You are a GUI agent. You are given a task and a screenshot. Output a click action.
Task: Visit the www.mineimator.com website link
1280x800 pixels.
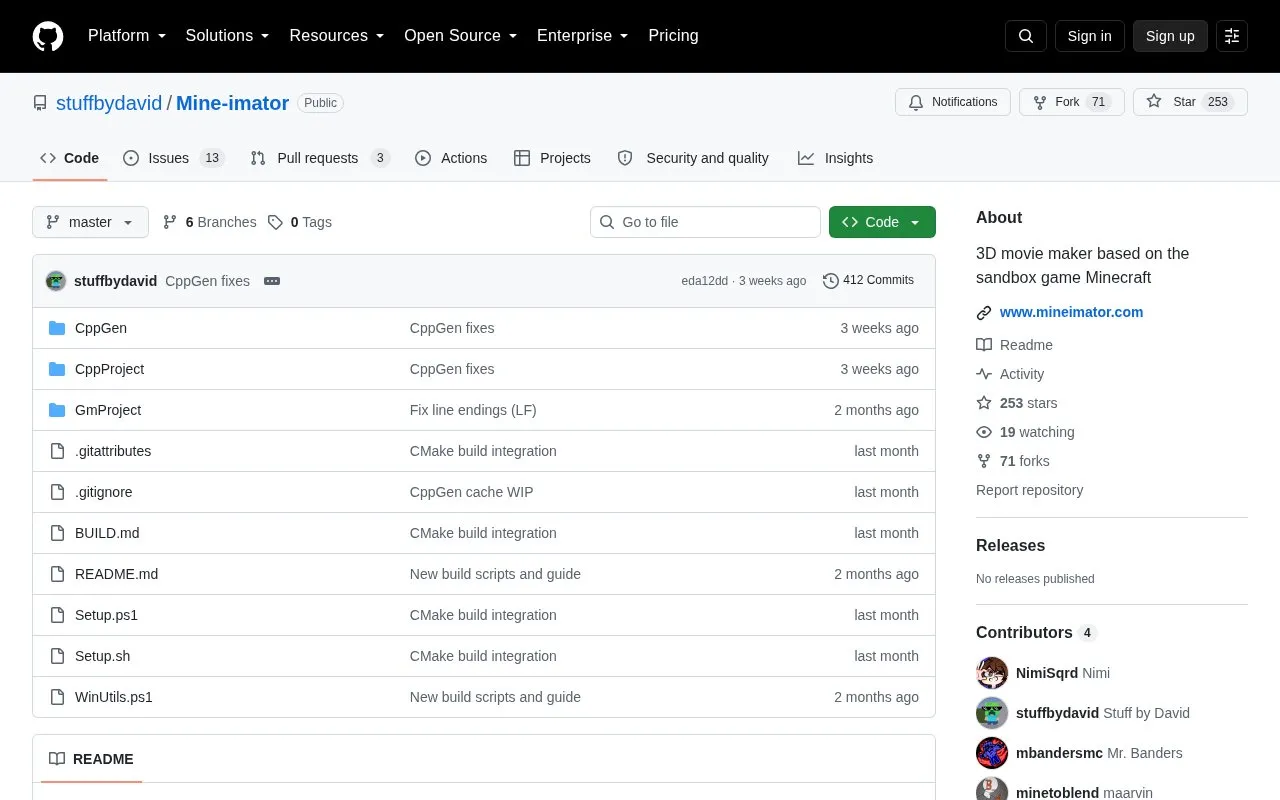tap(1071, 312)
